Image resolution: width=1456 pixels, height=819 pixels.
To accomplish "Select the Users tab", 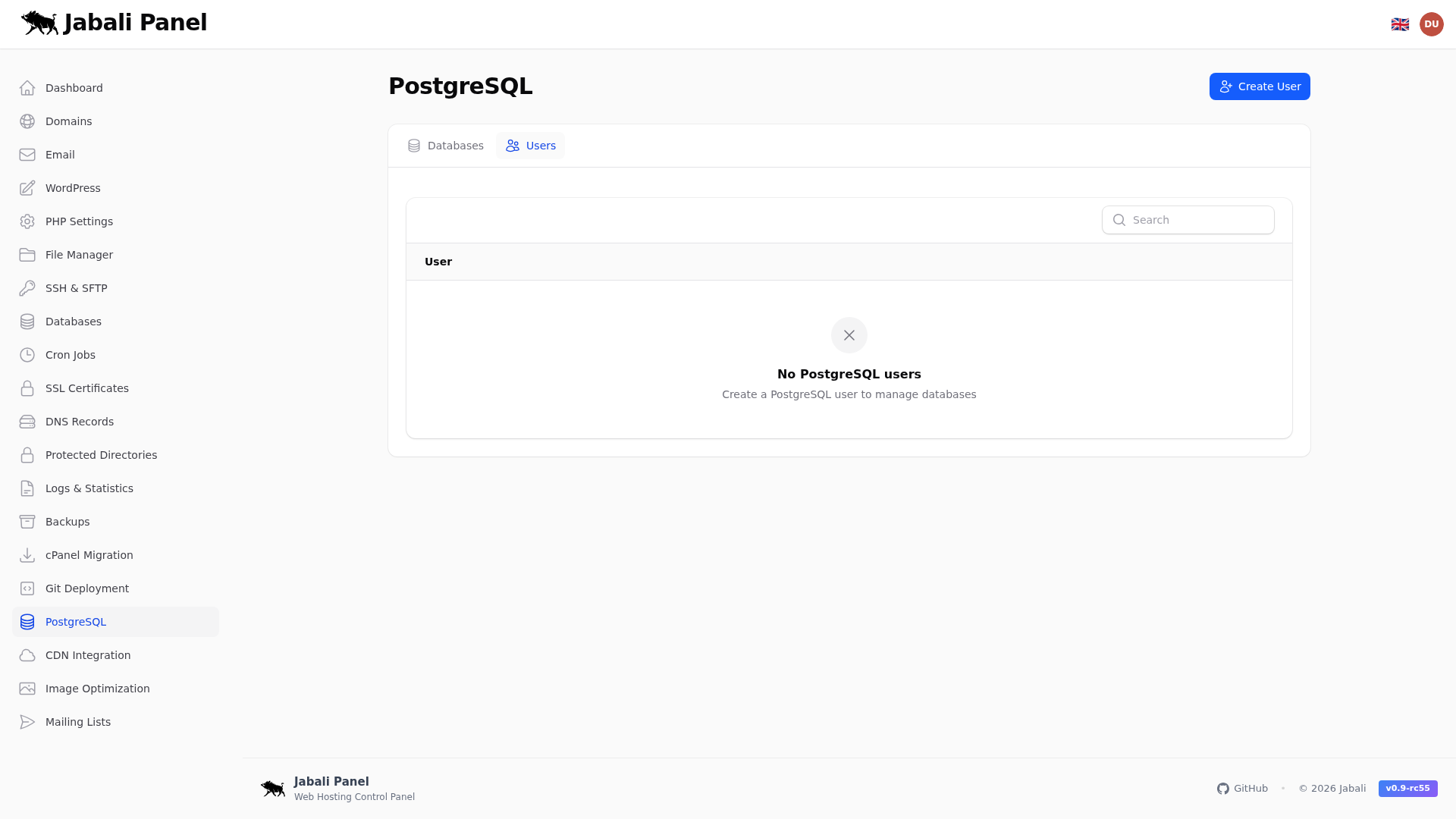I will (530, 146).
